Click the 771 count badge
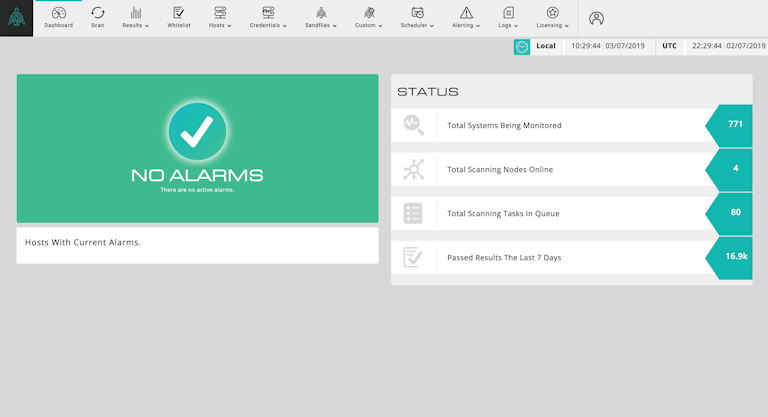This screenshot has width=768, height=417. 730,125
